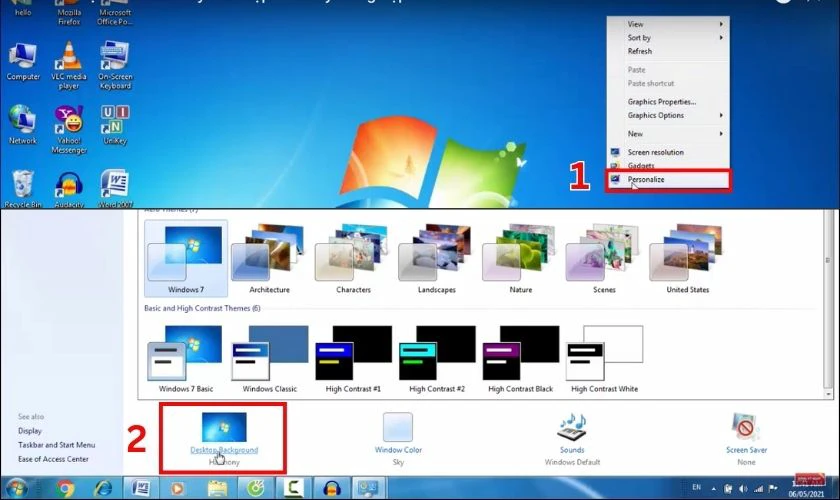Open the View context menu entry
This screenshot has width=840, height=500.
(x=668, y=24)
